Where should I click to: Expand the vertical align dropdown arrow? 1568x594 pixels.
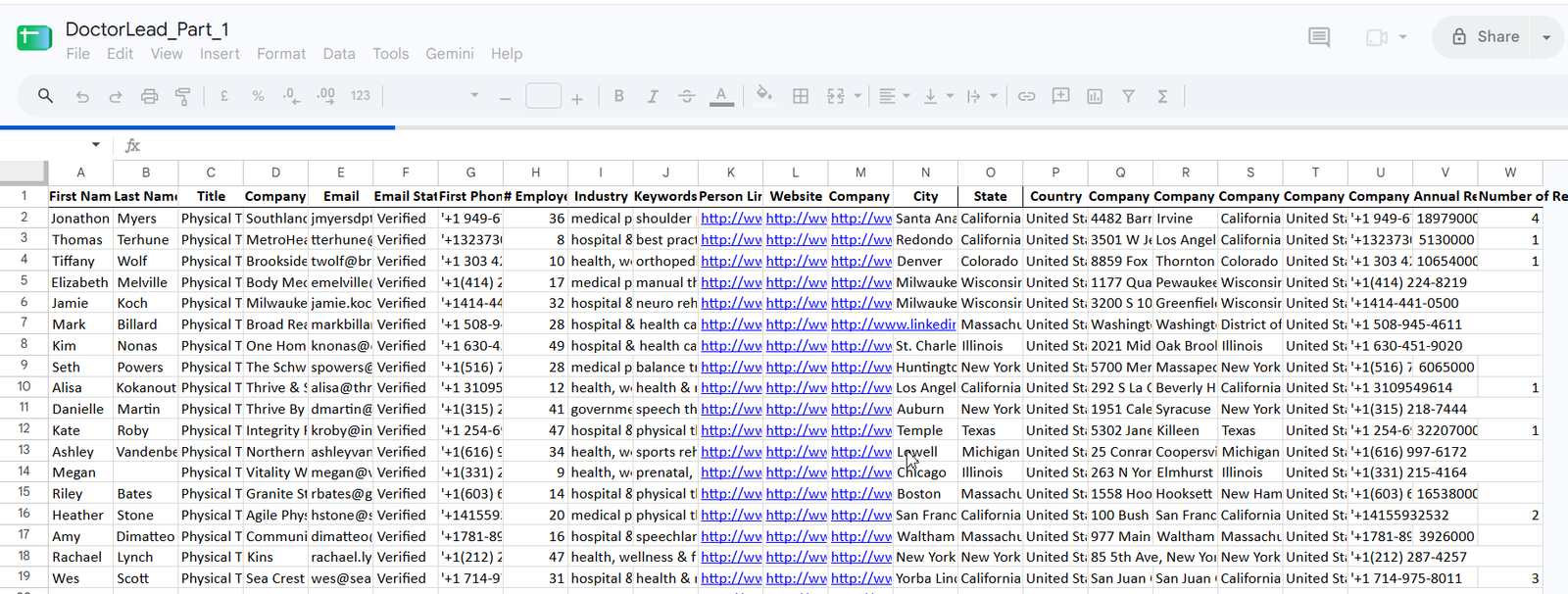[x=950, y=96]
